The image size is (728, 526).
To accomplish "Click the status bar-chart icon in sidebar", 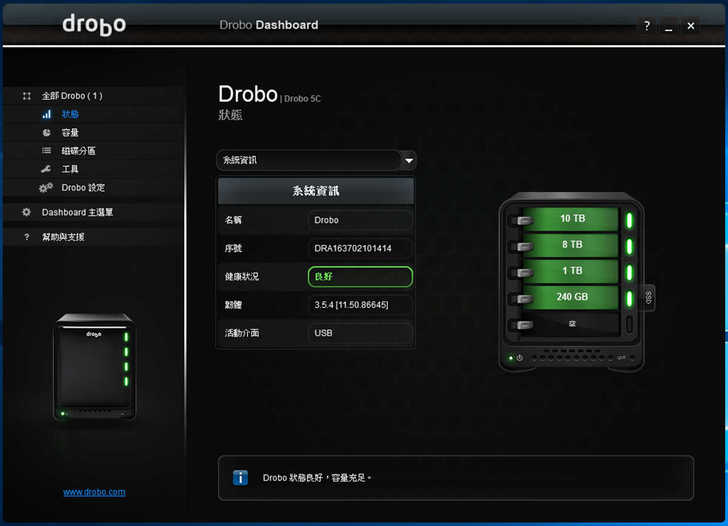I will click(x=46, y=114).
